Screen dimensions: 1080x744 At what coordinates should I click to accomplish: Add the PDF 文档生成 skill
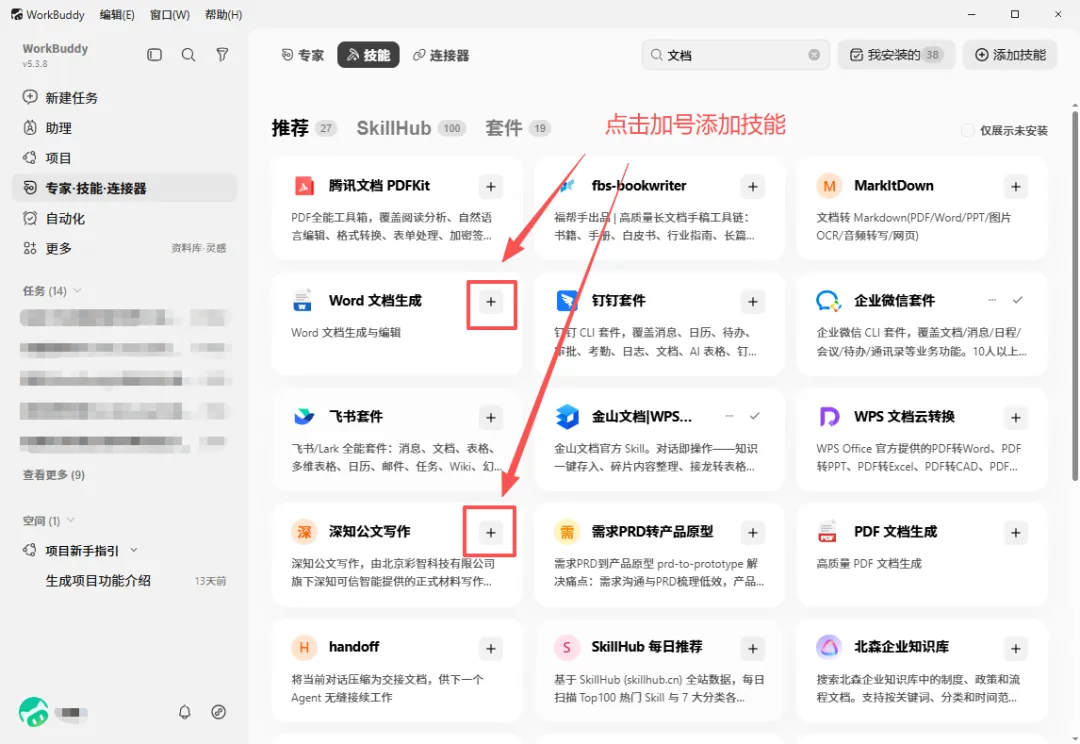pyautogui.click(x=1015, y=533)
